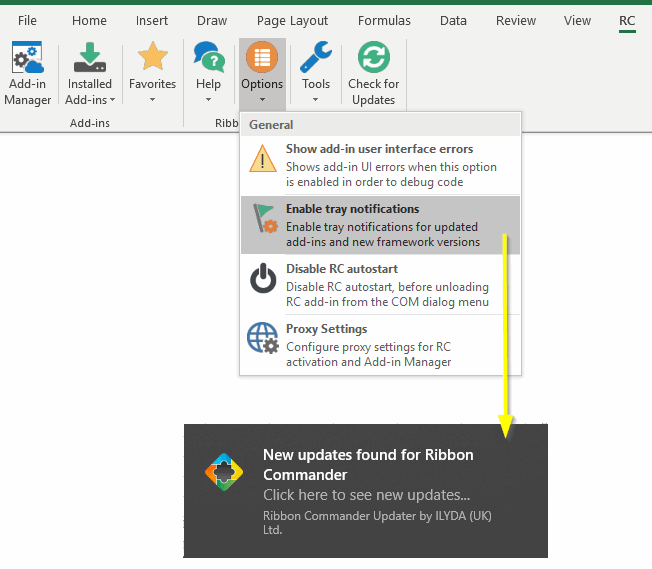Click the orange Options icon
The width and height of the screenshot is (652, 569).
[262, 57]
